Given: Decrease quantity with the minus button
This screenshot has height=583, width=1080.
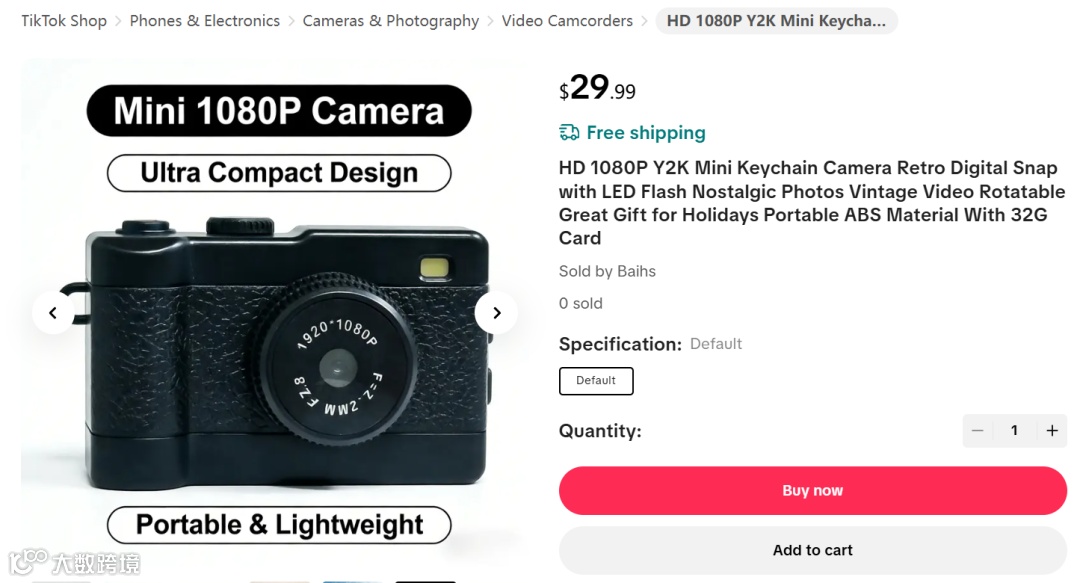Looking at the screenshot, I should (x=978, y=430).
